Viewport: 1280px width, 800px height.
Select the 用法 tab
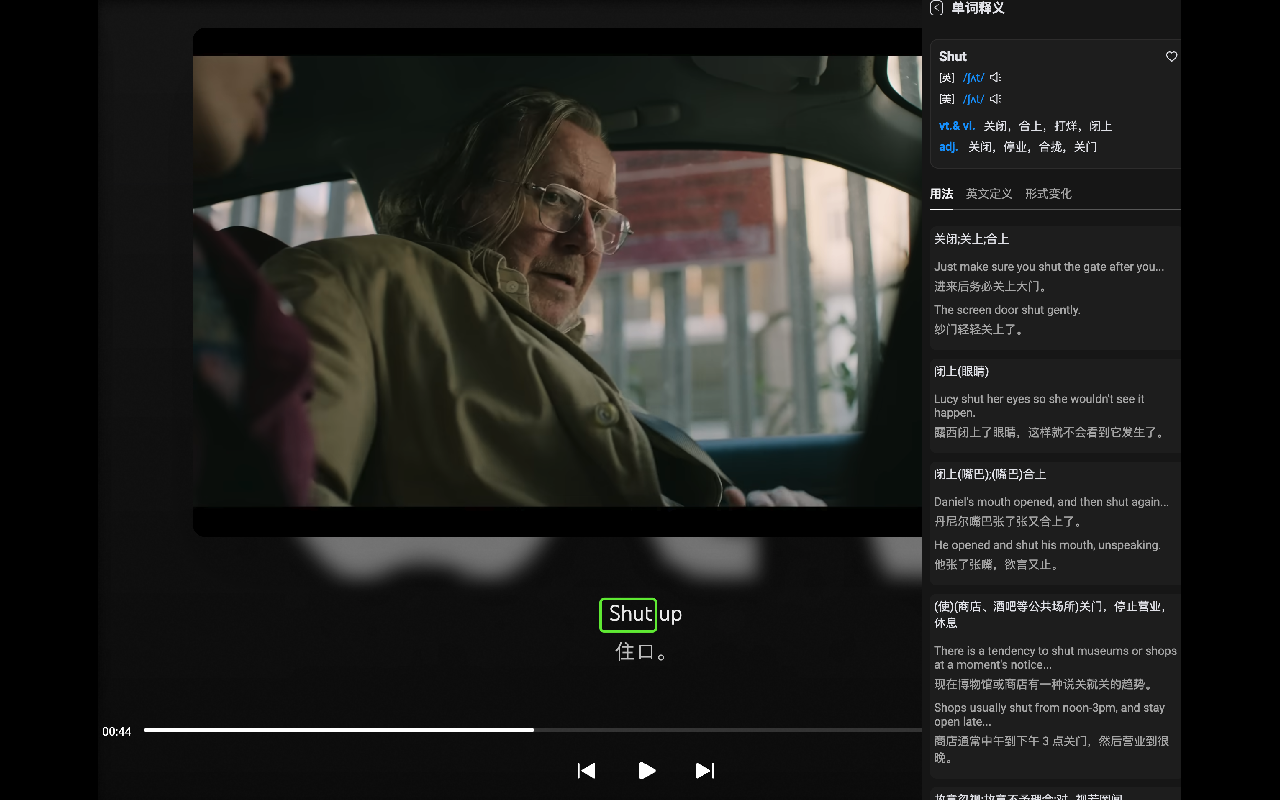[941, 194]
